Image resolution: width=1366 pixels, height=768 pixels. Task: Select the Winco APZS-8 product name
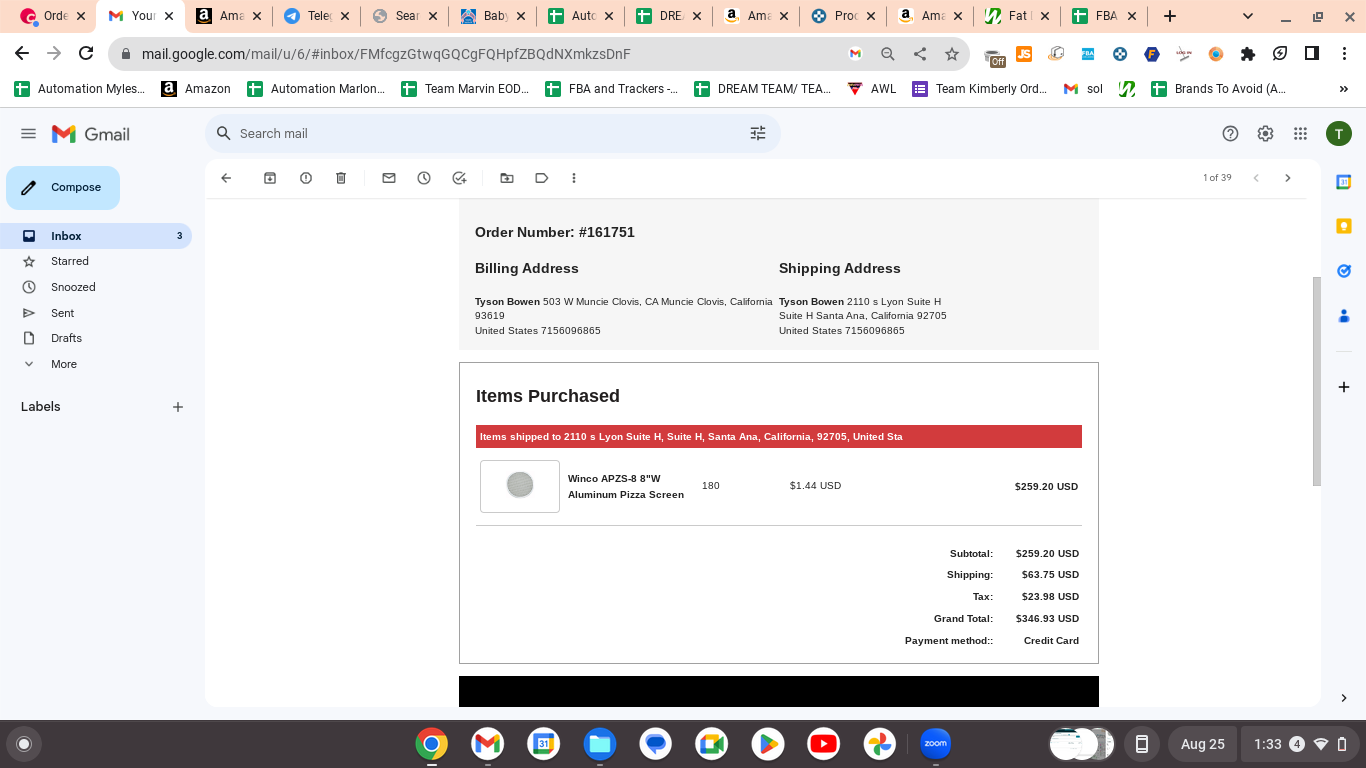(x=626, y=486)
